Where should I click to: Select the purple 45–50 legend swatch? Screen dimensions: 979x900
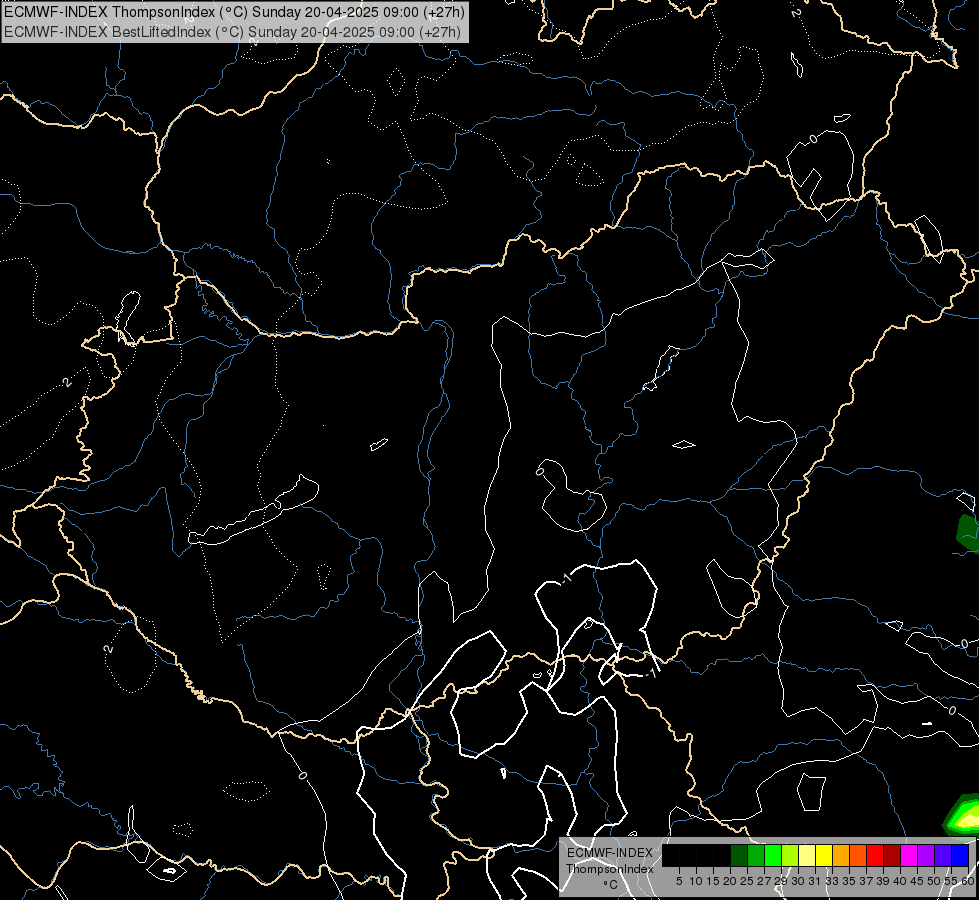(926, 855)
